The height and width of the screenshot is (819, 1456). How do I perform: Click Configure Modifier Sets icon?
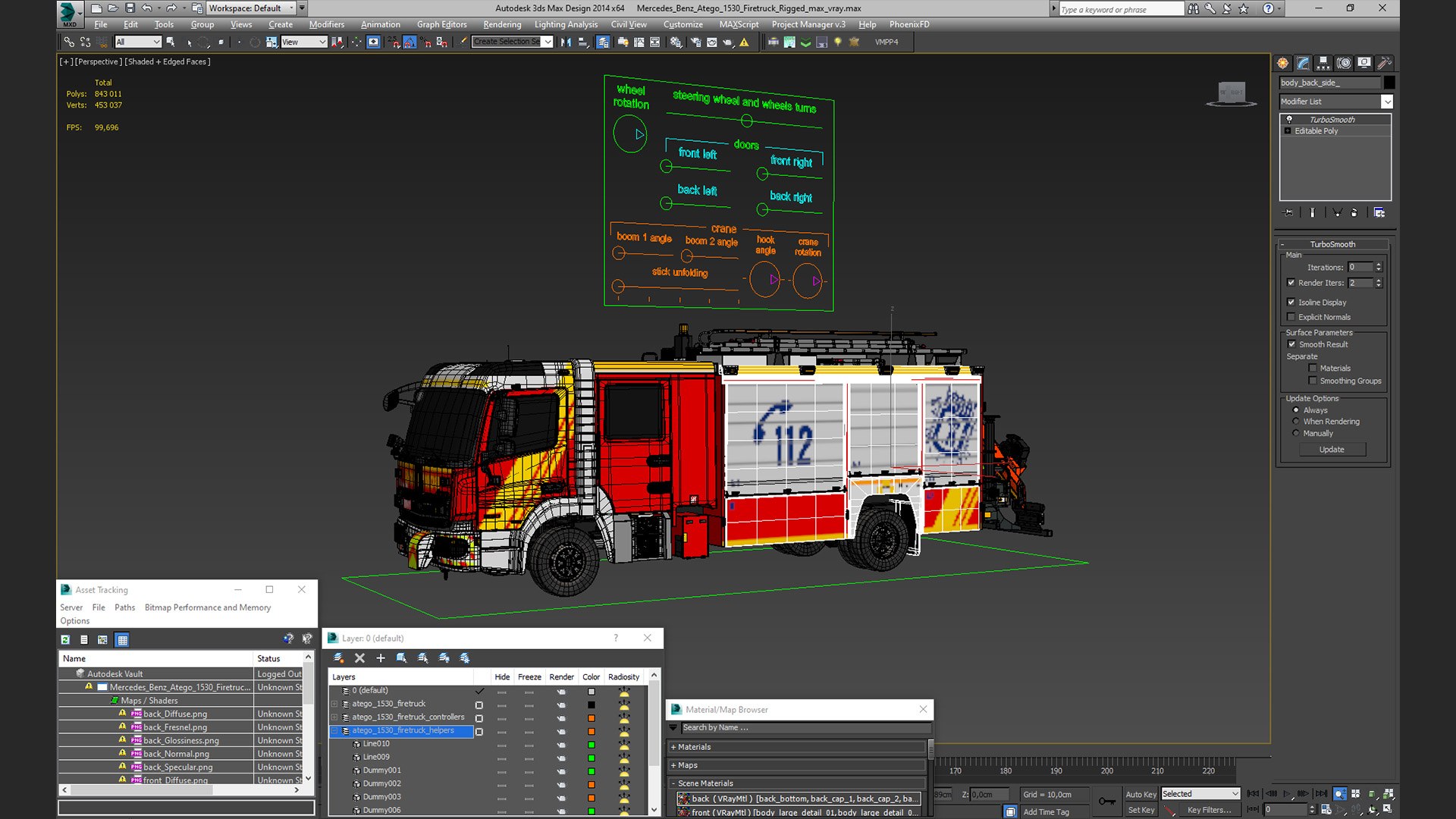[1379, 213]
